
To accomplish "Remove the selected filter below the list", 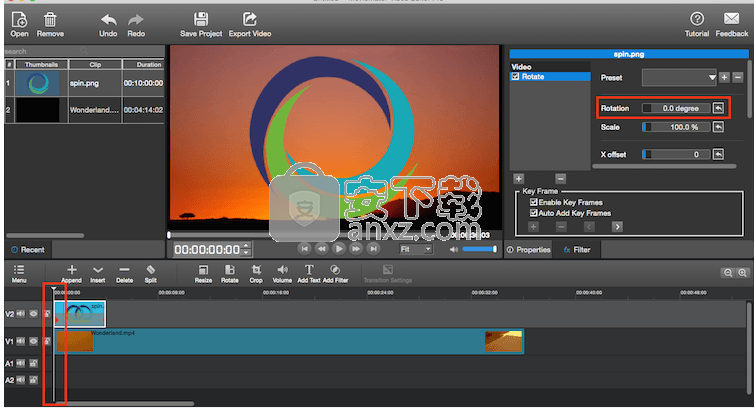I will point(560,179).
